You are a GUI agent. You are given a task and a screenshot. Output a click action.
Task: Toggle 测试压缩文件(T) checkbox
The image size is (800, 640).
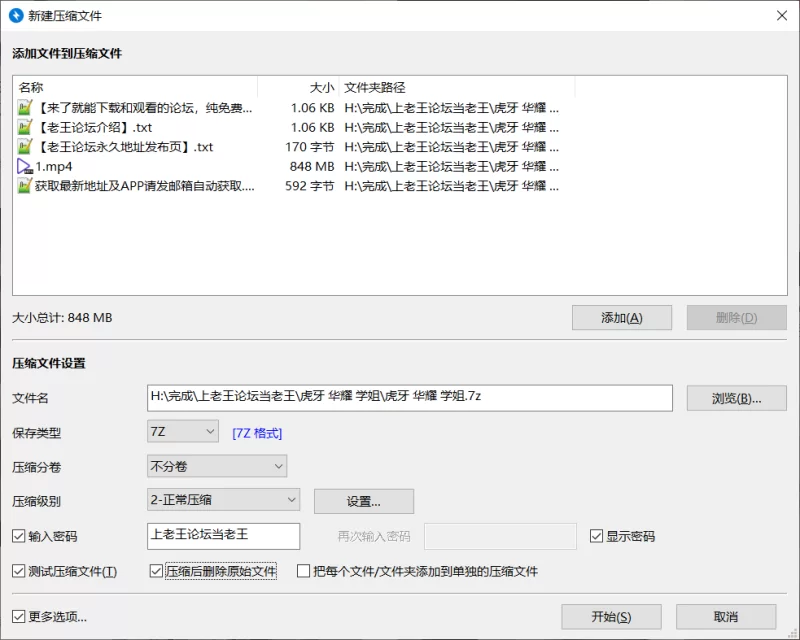(x=18, y=571)
